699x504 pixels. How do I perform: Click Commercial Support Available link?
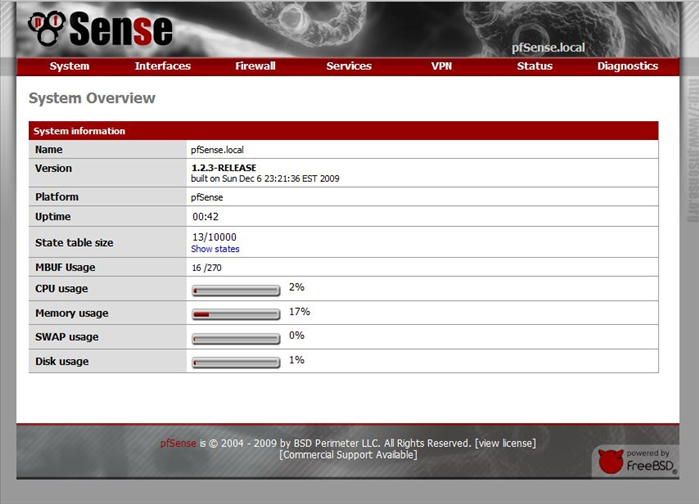(348, 455)
